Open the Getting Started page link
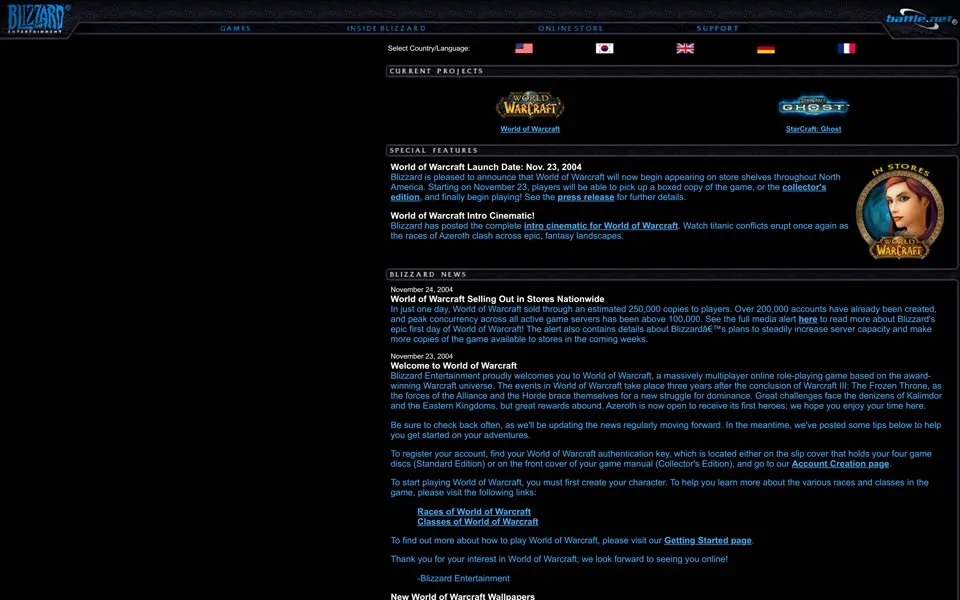Screen dimensions: 960x600 tap(708, 541)
